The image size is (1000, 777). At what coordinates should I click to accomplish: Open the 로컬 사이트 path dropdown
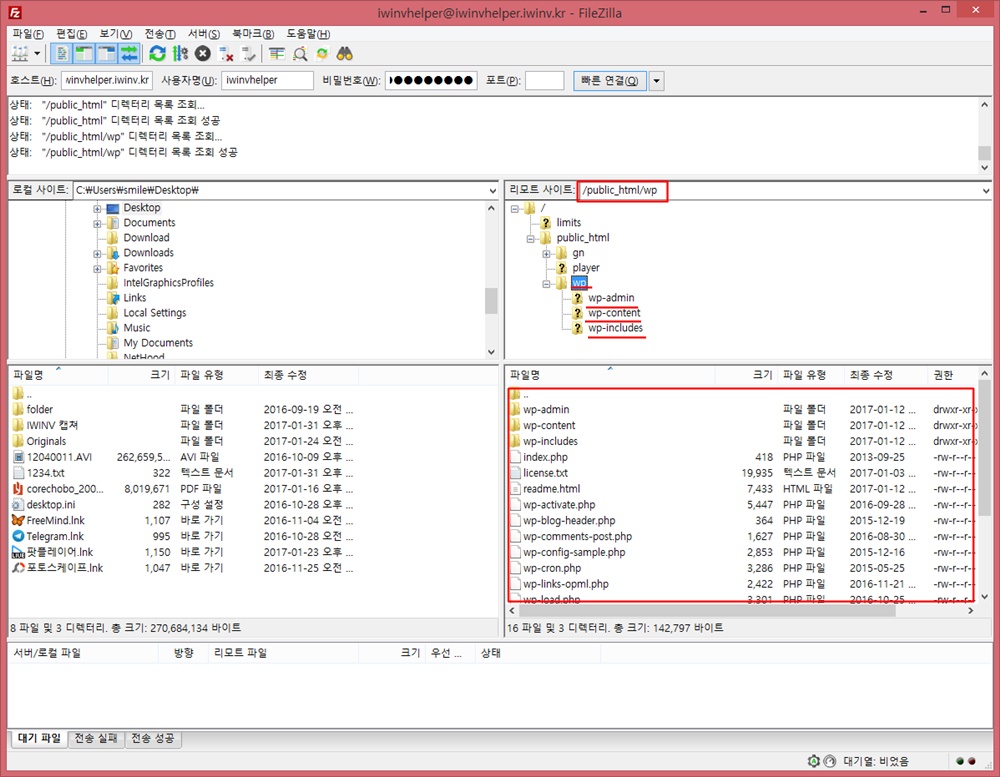(492, 190)
